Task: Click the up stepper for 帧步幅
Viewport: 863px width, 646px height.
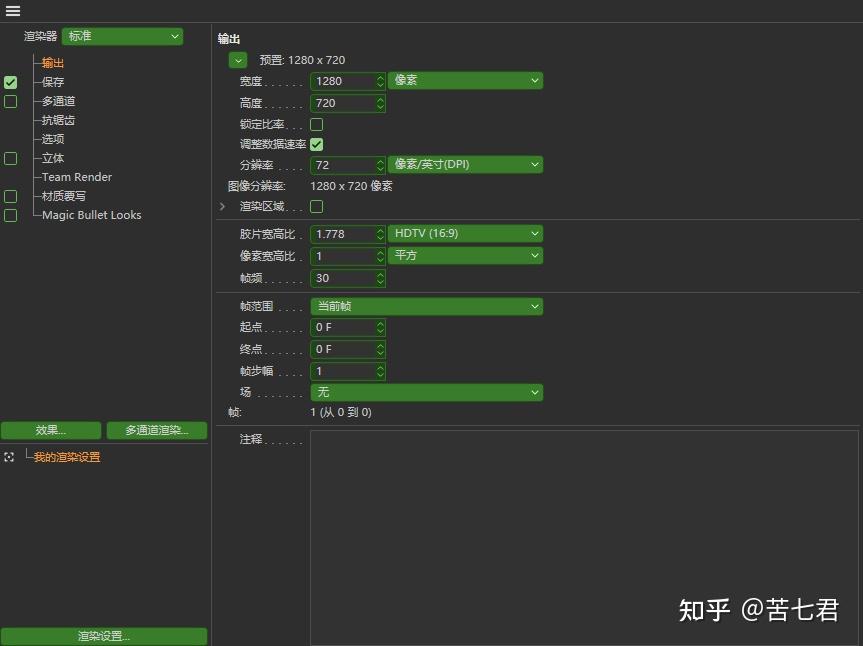Action: (x=379, y=367)
